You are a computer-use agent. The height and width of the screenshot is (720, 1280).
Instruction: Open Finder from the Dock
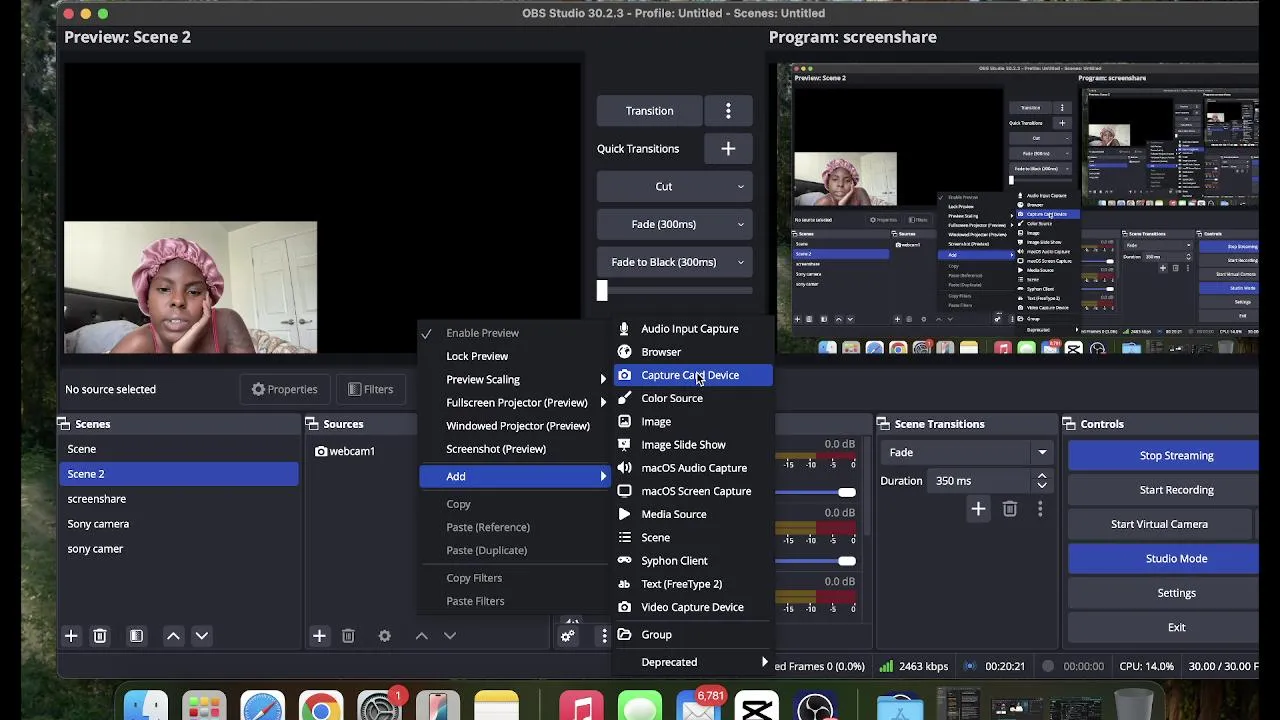[146, 708]
